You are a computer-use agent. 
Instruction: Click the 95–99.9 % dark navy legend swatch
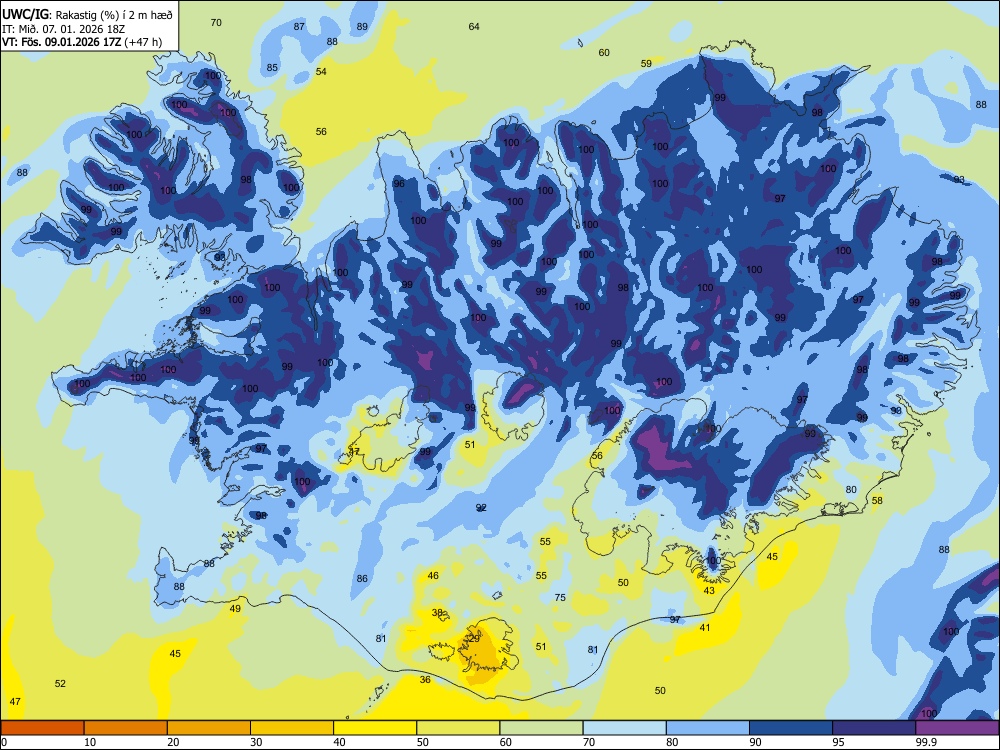coord(874,728)
